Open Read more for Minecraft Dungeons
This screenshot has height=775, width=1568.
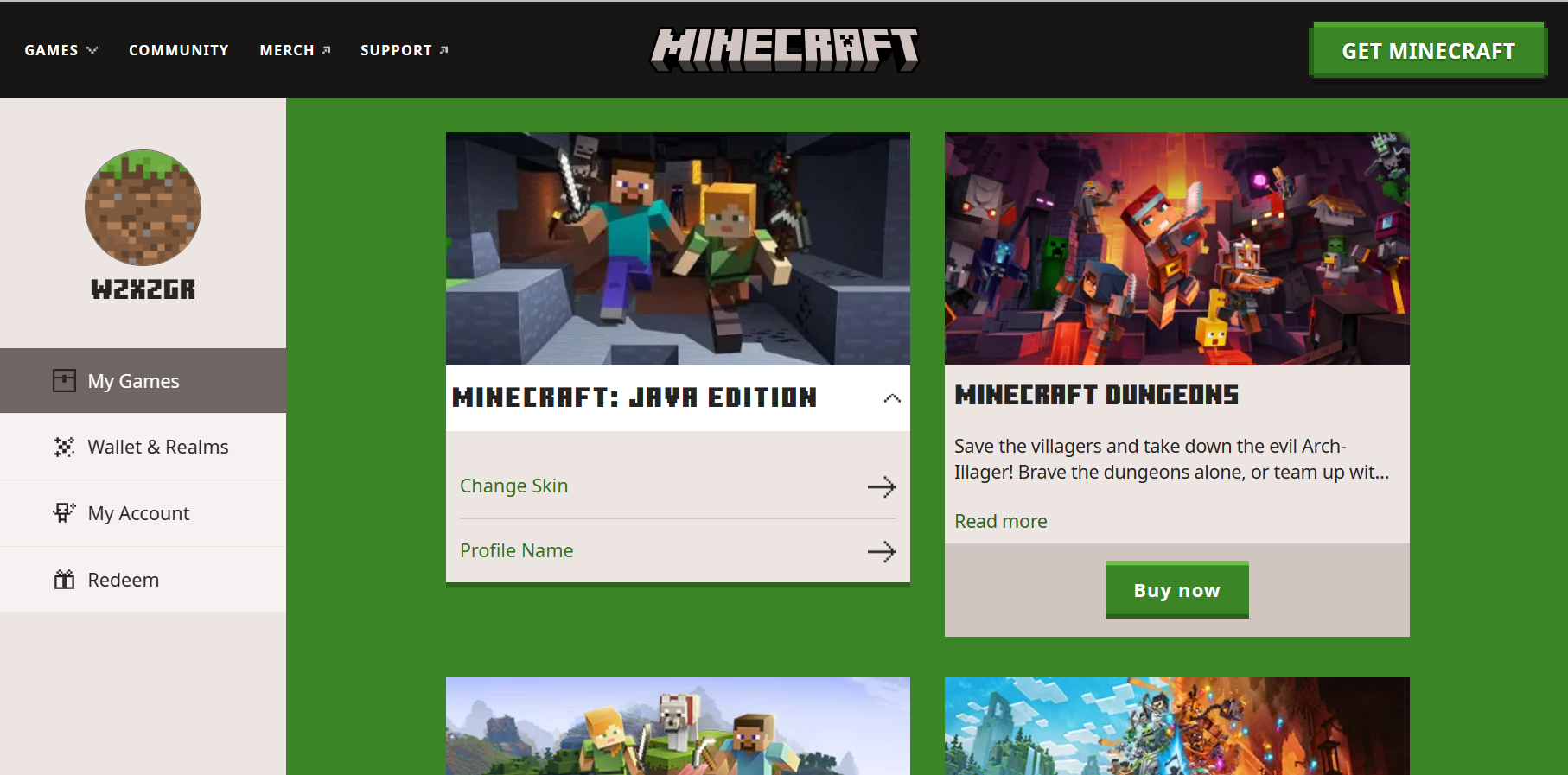1001,521
